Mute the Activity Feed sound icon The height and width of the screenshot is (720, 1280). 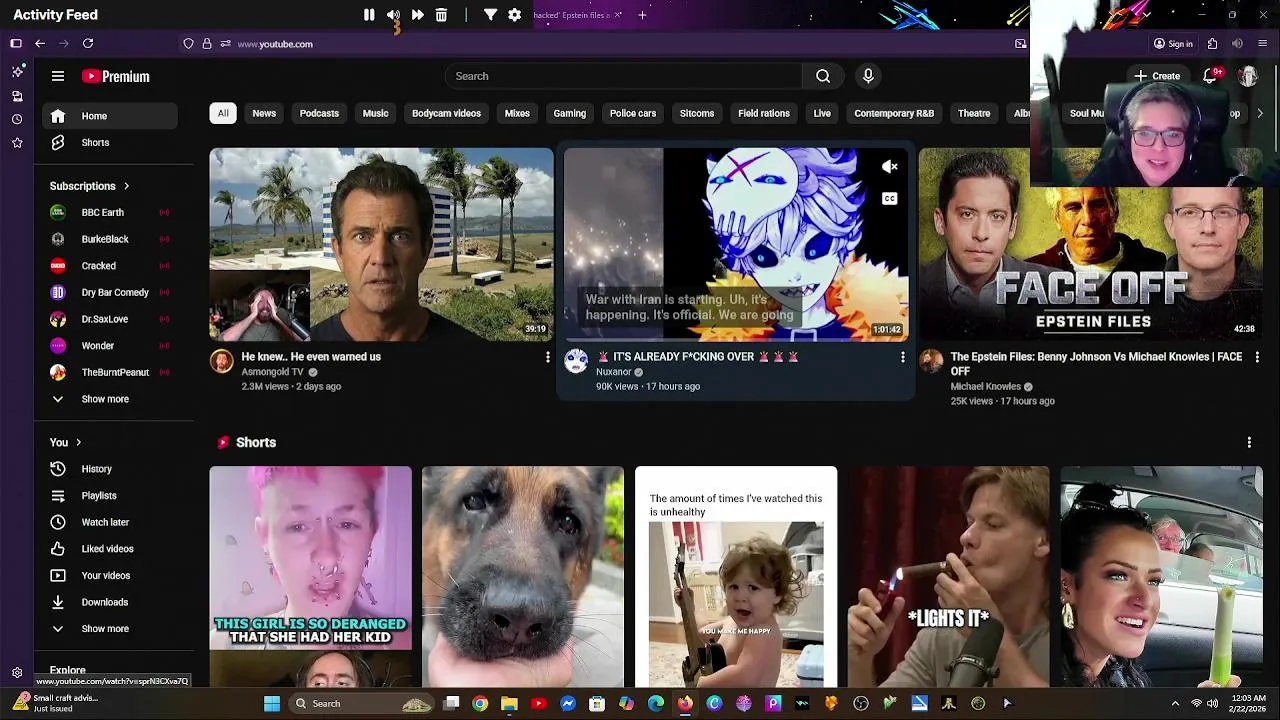click(393, 15)
